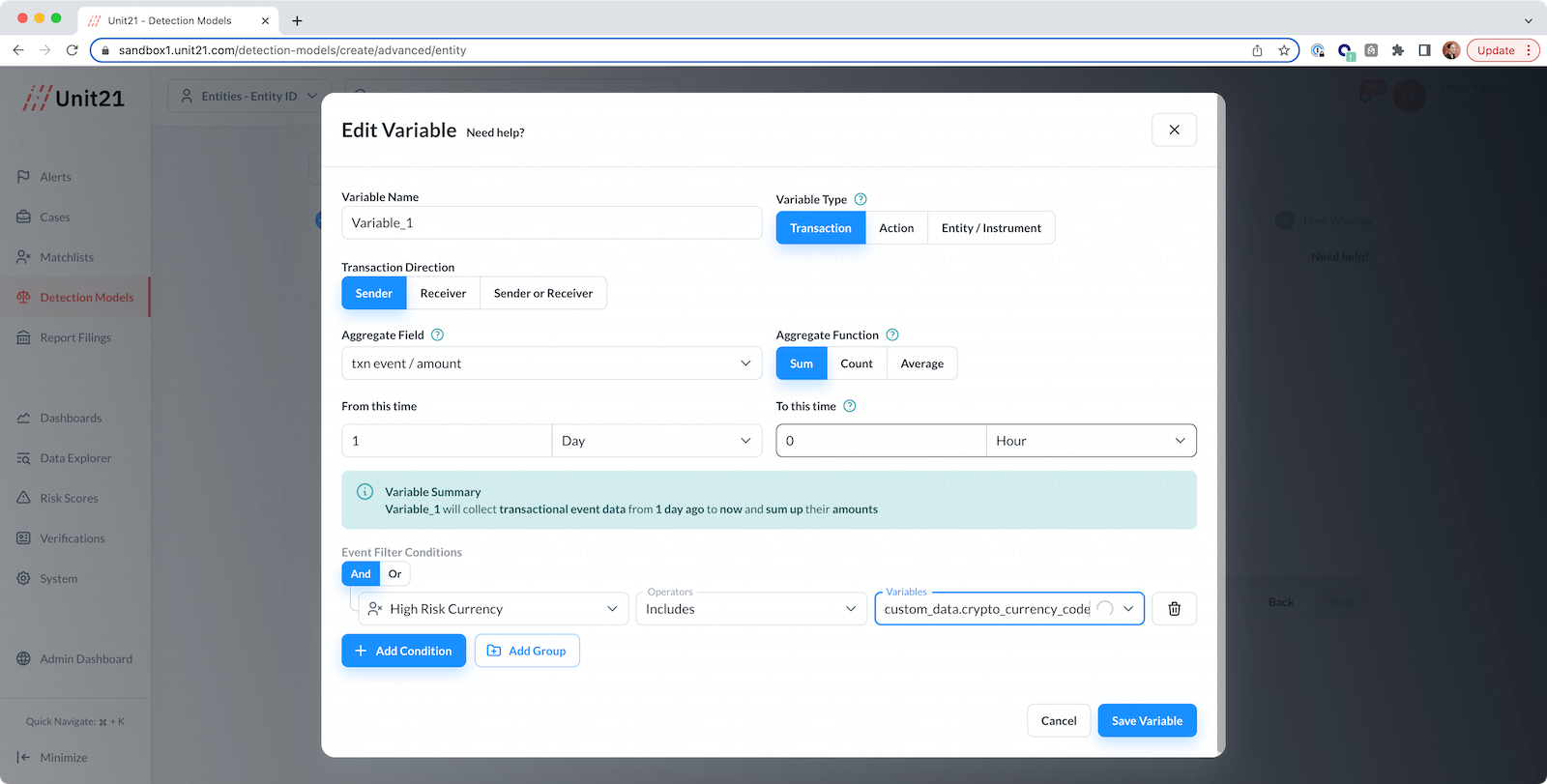Click the To this time value field
This screenshot has width=1547, height=784.
point(881,441)
